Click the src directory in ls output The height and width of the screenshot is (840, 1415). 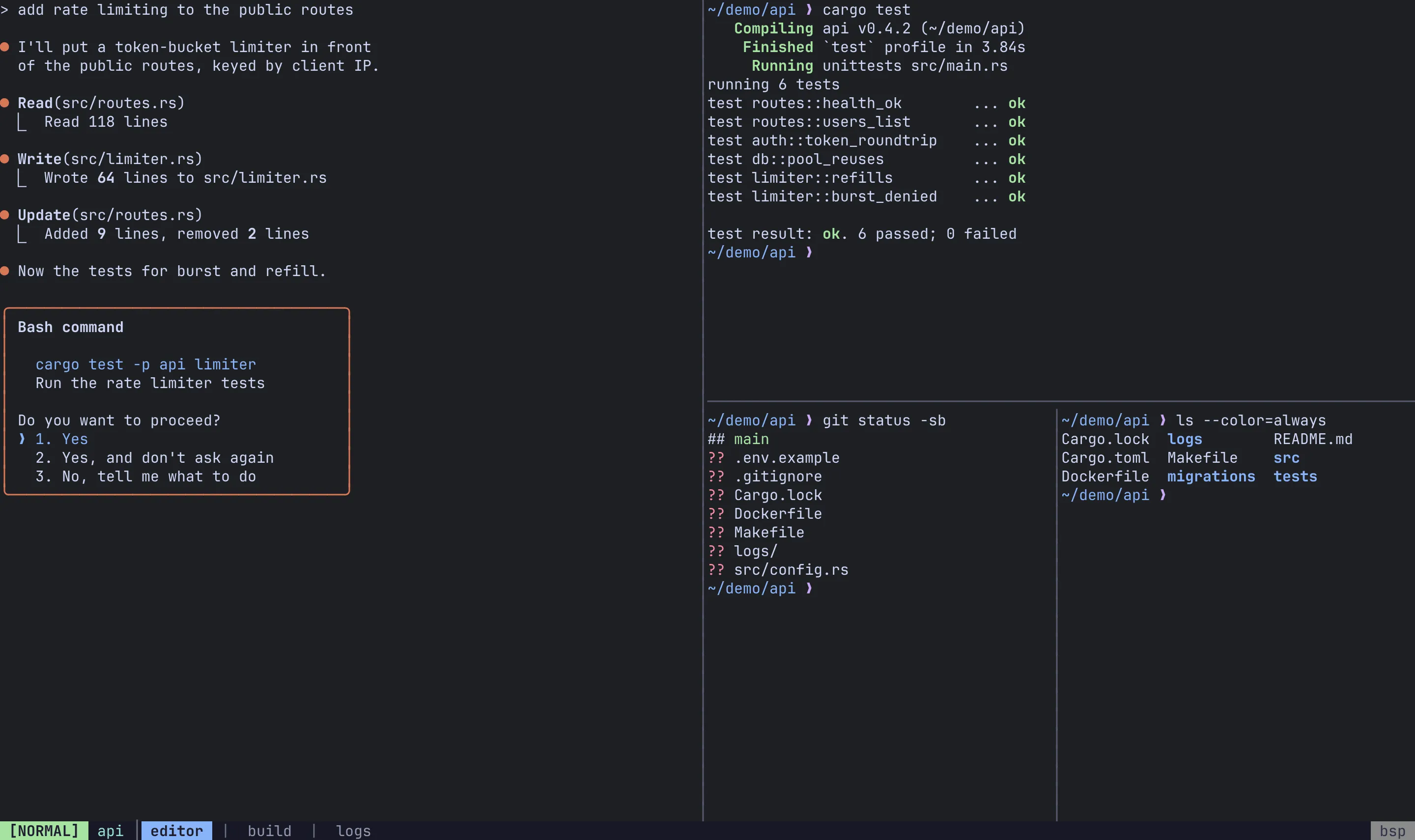pos(1286,458)
